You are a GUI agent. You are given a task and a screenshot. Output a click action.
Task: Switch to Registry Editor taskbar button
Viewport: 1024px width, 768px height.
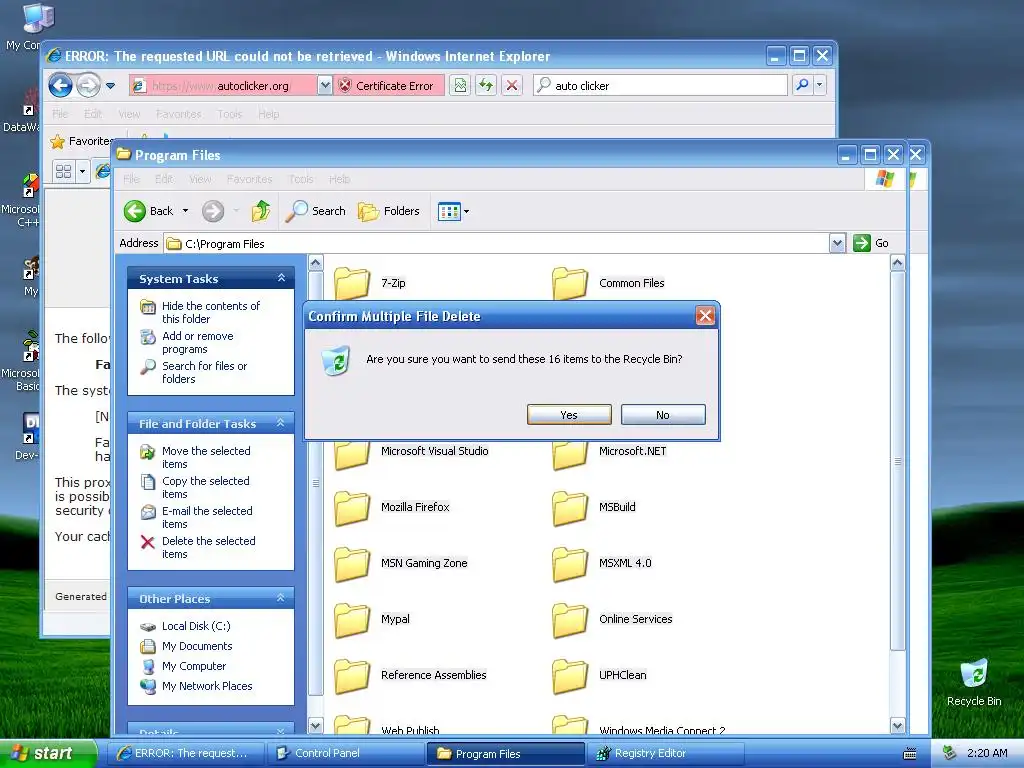(665, 753)
